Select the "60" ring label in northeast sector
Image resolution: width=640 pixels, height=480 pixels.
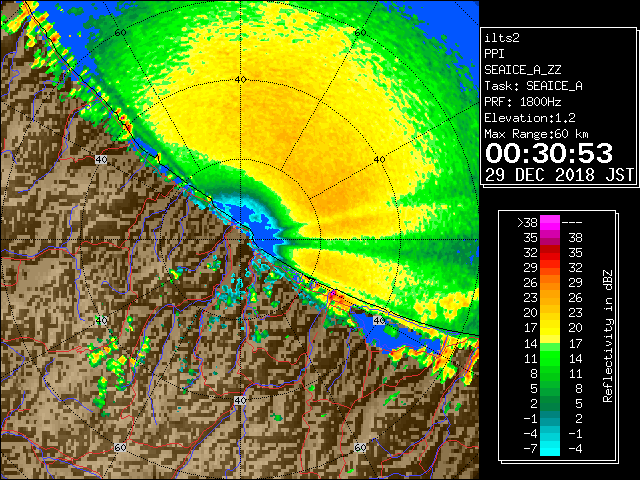click(360, 33)
